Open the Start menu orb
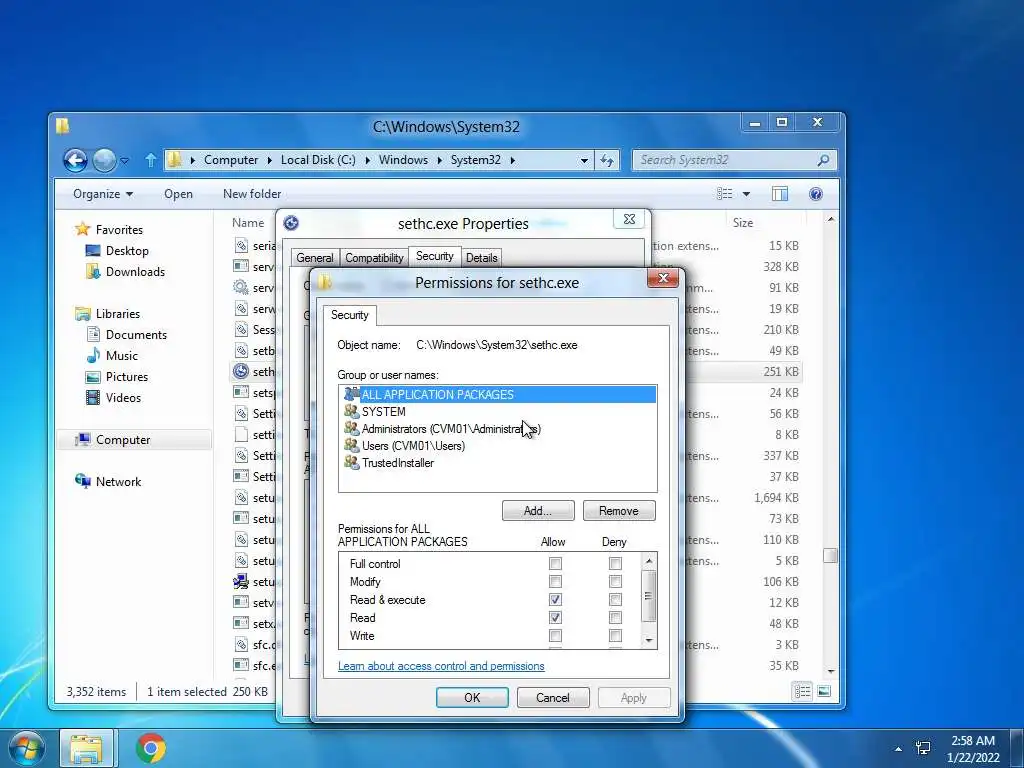 point(26,748)
